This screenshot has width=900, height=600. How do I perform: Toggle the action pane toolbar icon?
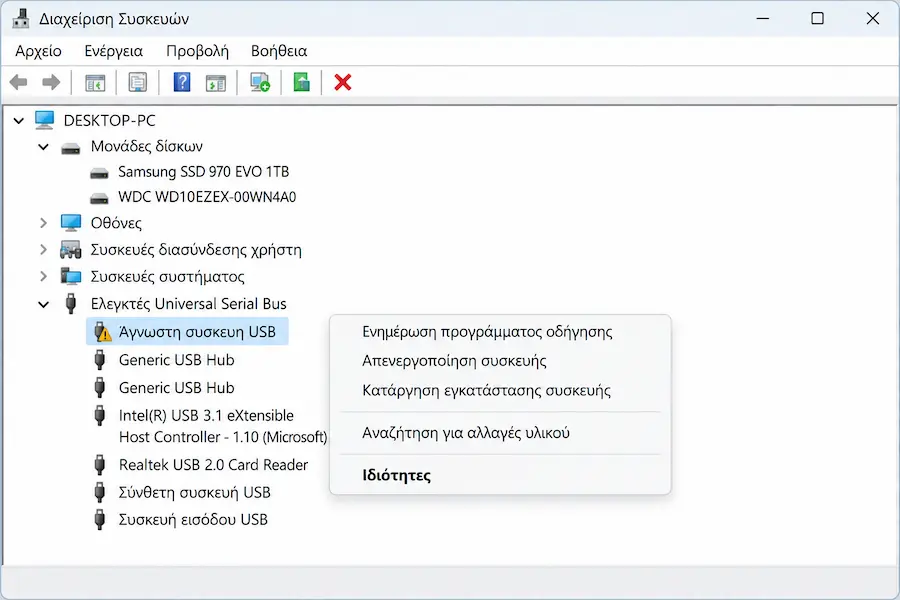point(216,83)
